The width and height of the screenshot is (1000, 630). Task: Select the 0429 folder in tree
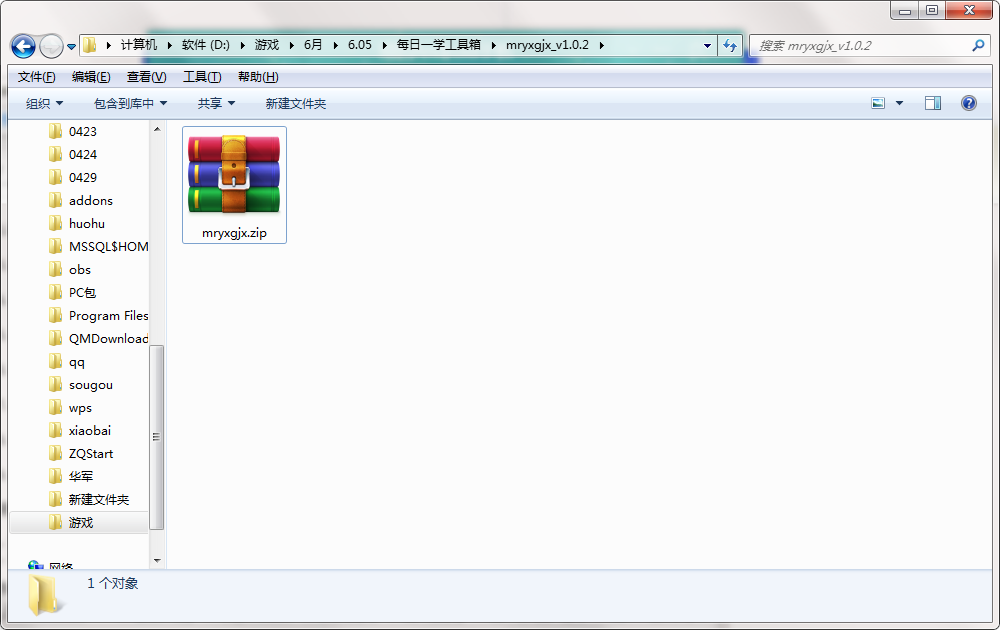(83, 177)
